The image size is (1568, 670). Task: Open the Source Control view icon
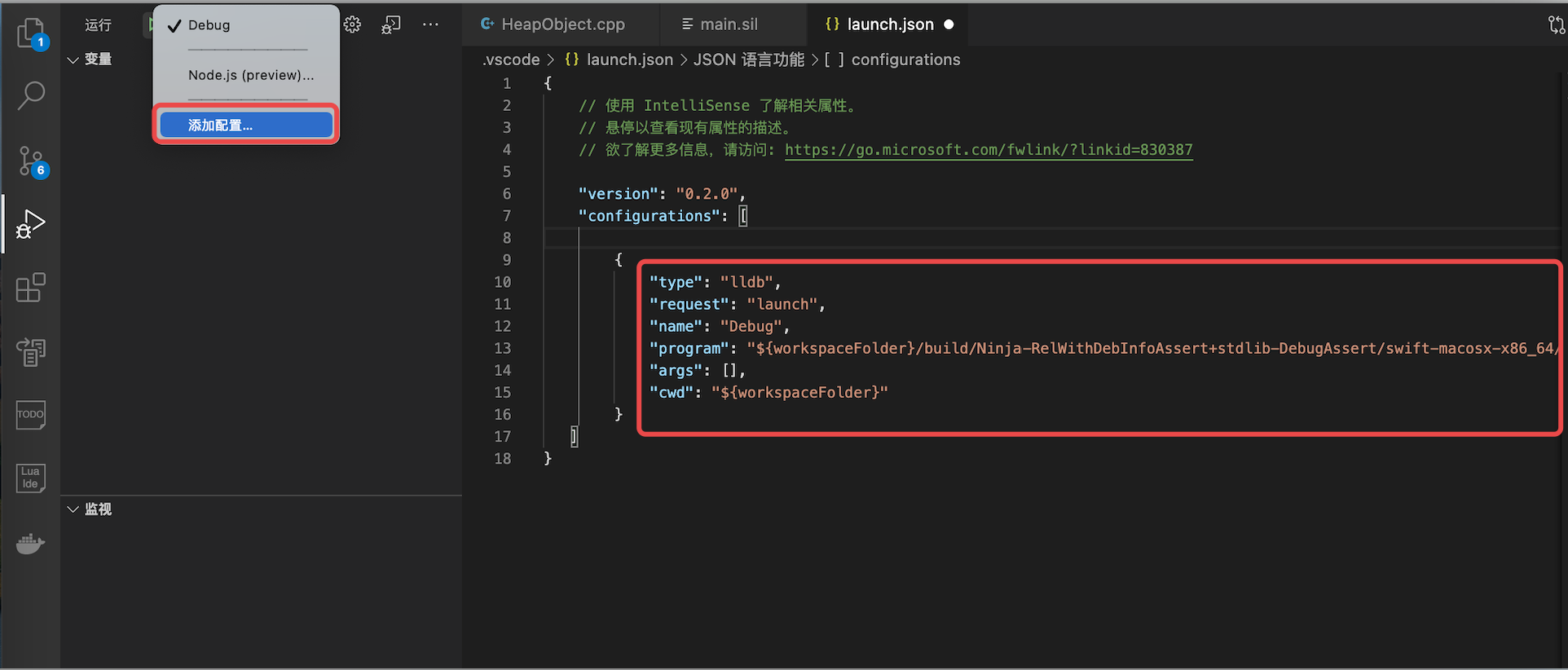31,161
